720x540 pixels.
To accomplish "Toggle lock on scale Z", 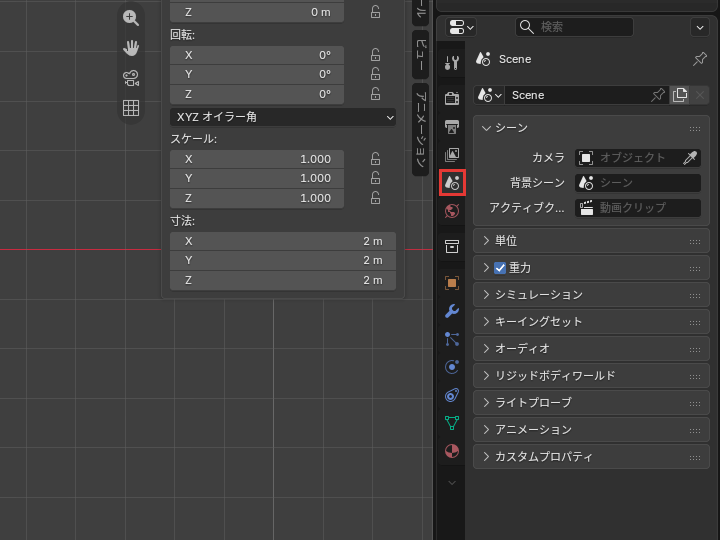I will point(375,198).
